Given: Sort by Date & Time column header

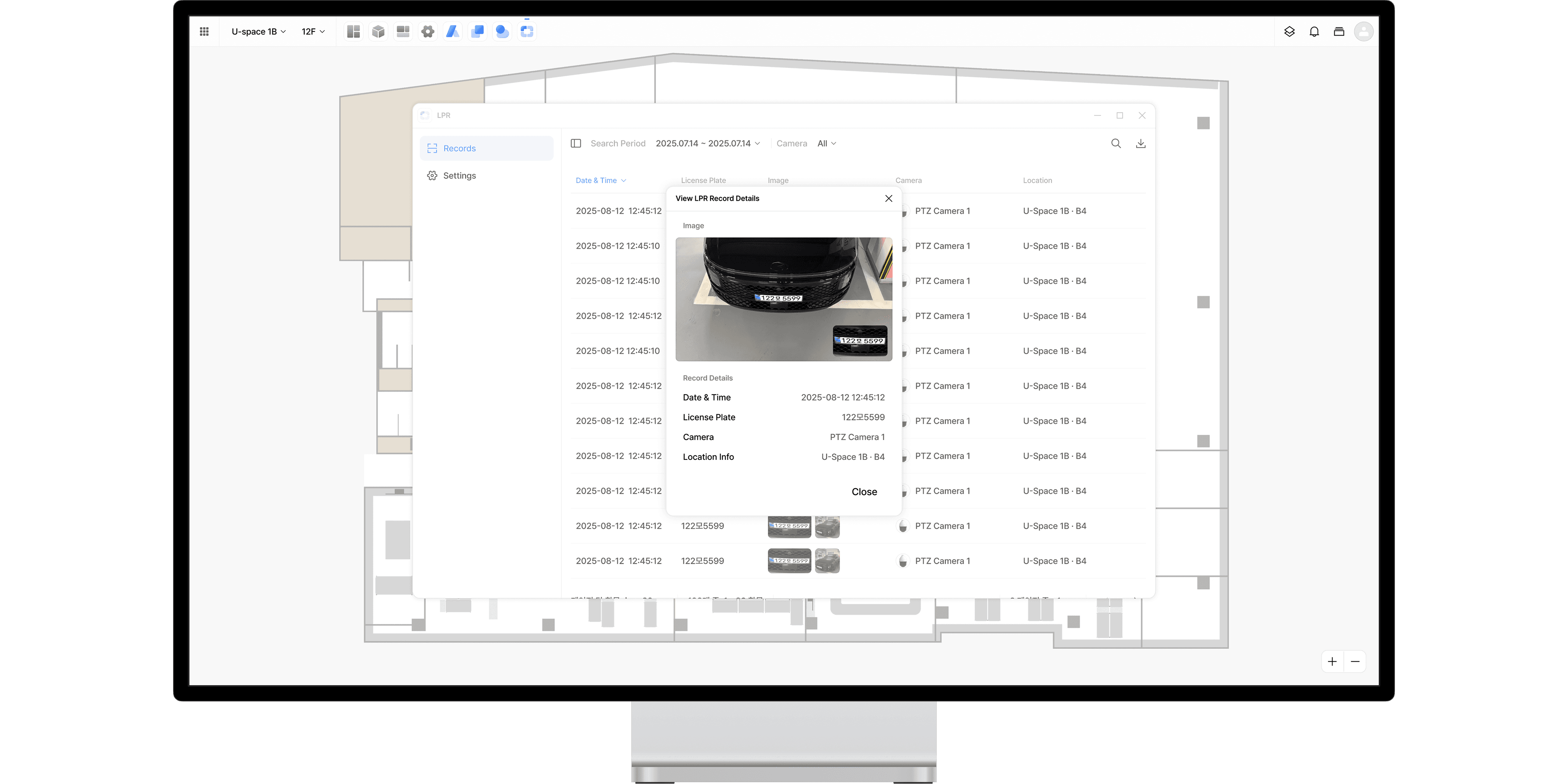Looking at the screenshot, I should coord(601,181).
